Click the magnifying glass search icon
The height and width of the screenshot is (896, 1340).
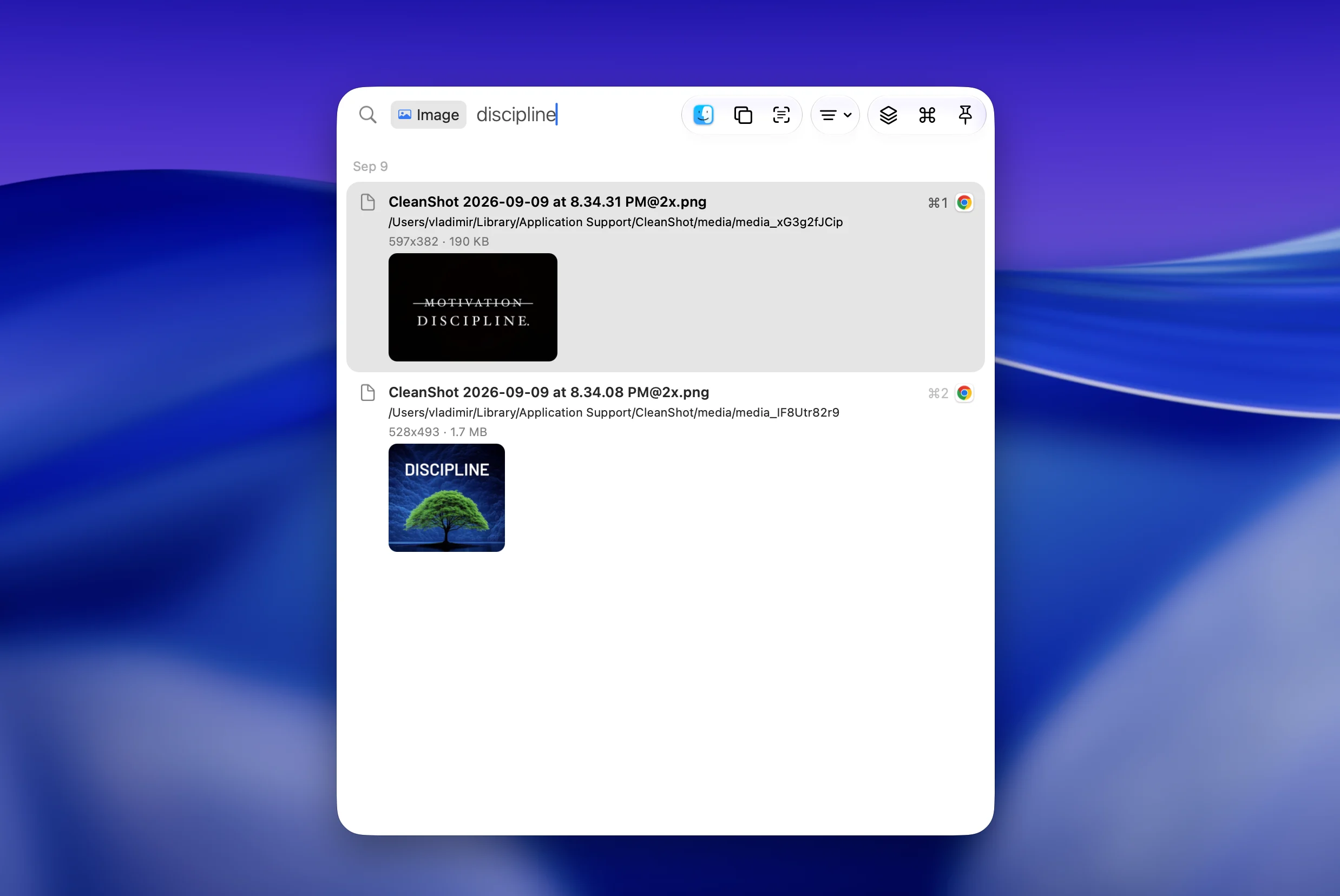click(x=367, y=115)
